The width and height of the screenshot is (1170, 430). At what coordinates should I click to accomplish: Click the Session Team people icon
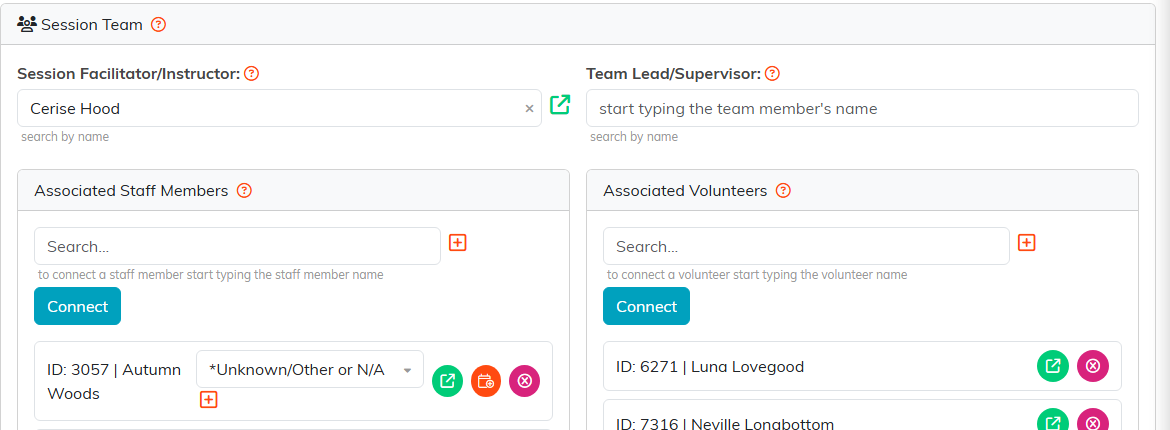[27, 25]
